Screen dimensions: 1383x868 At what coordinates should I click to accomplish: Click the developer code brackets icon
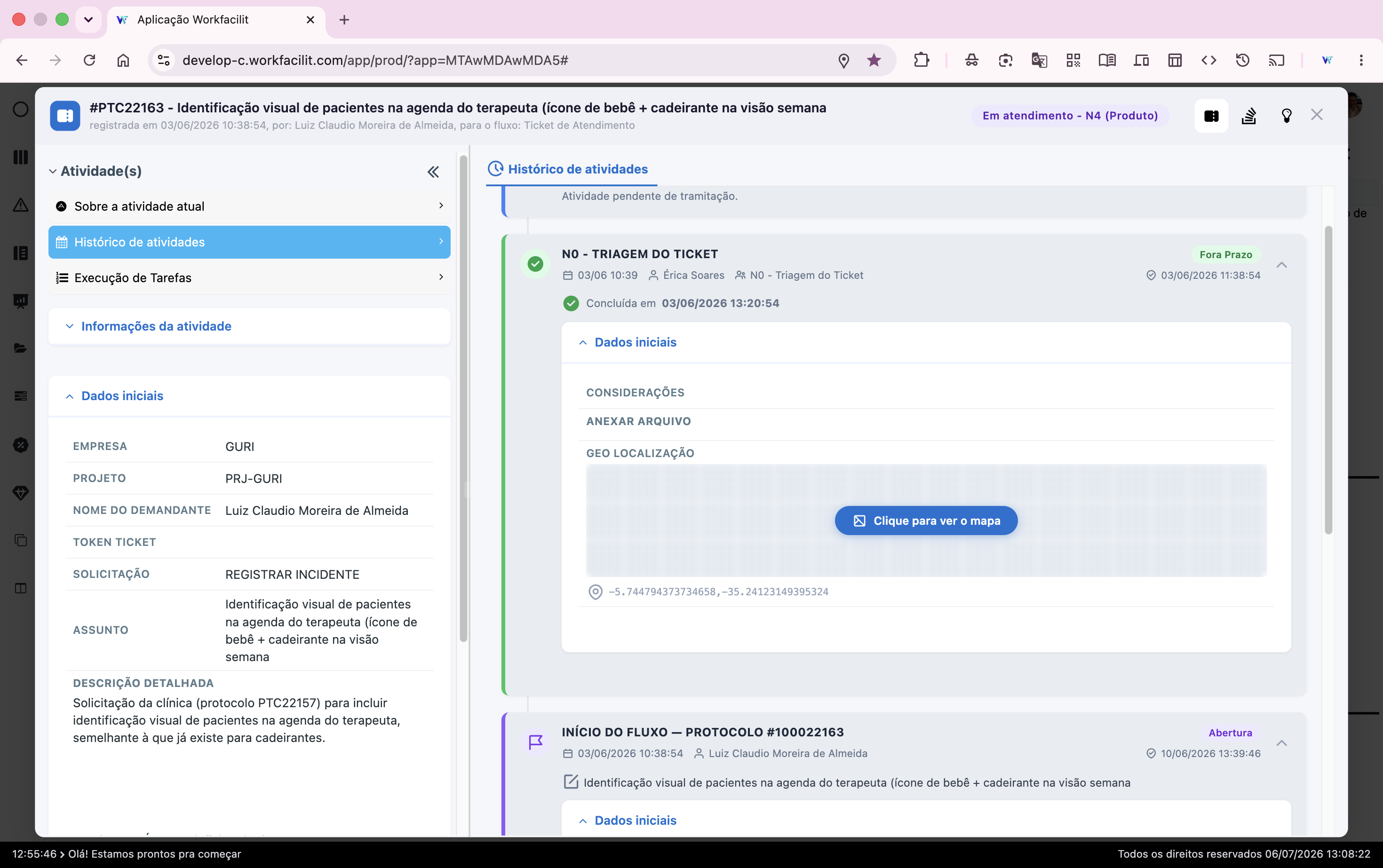[1208, 60]
